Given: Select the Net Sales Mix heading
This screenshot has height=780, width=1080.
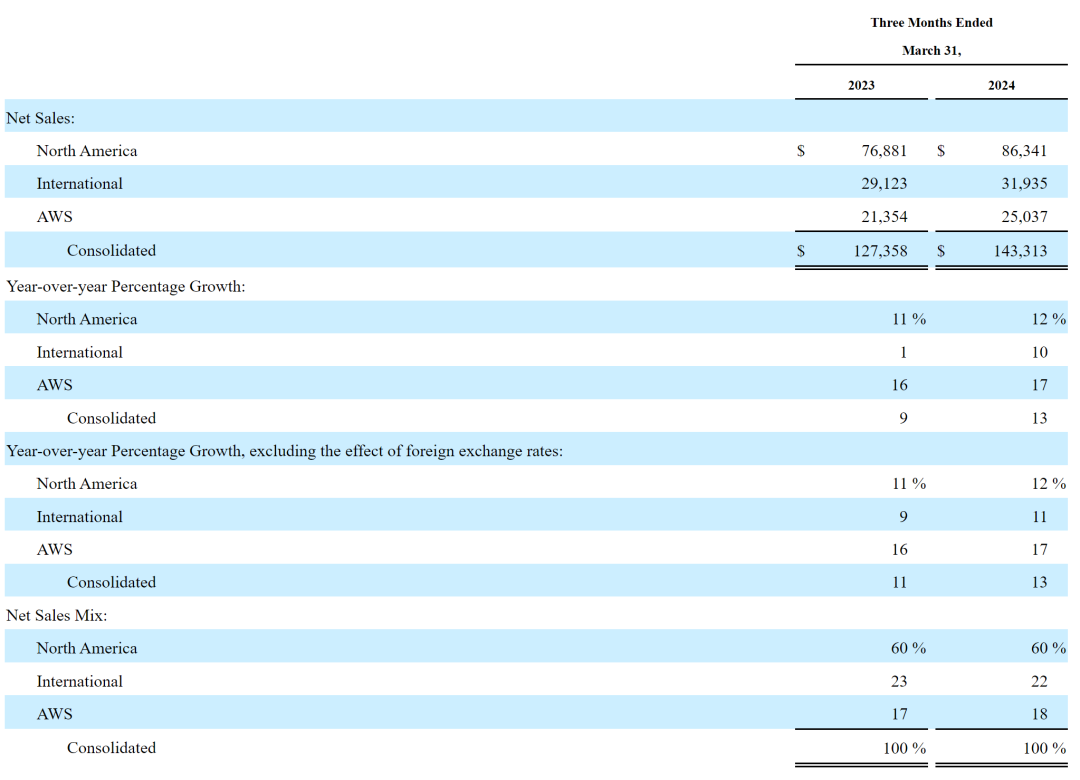Looking at the screenshot, I should [57, 616].
